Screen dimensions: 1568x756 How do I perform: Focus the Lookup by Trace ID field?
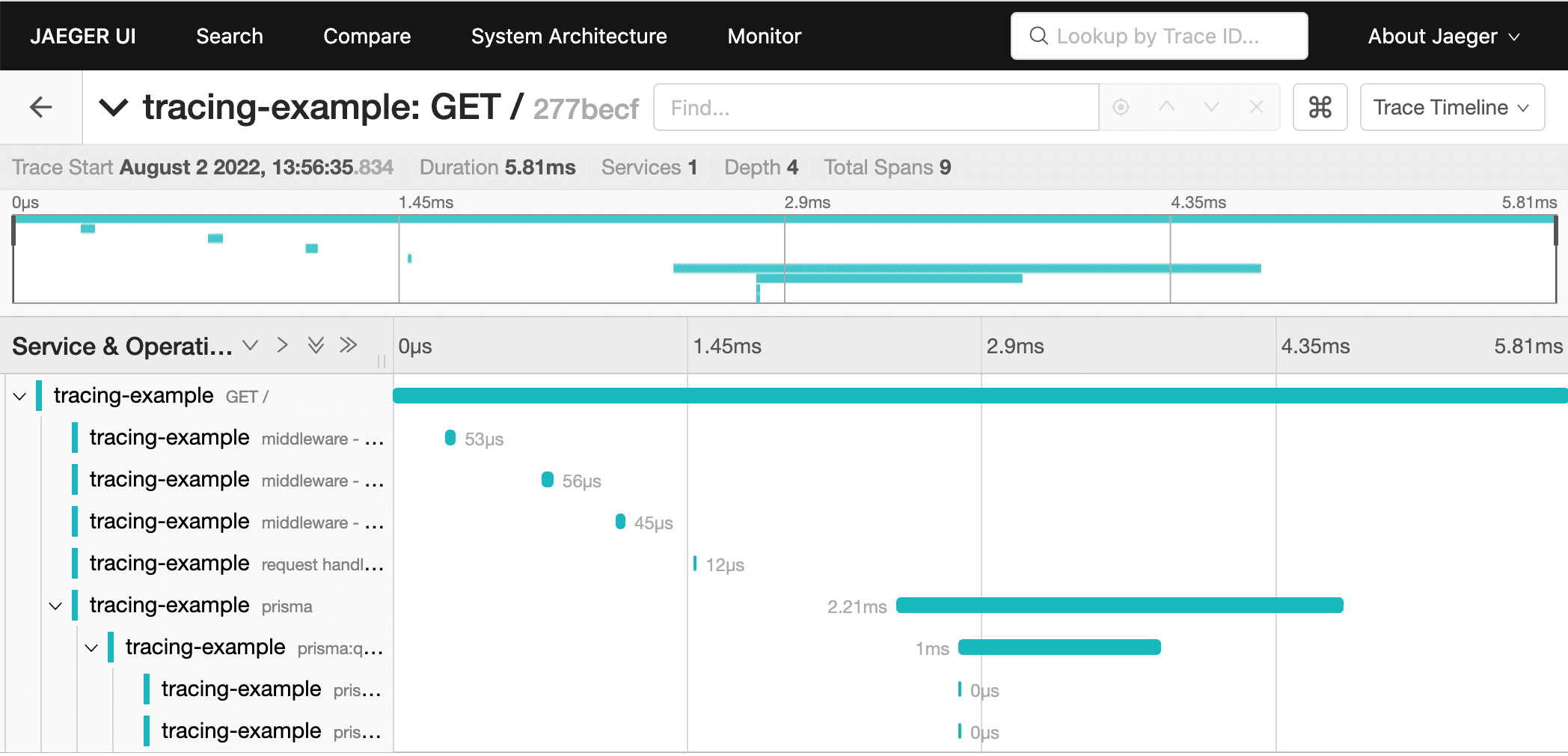(x=1158, y=36)
